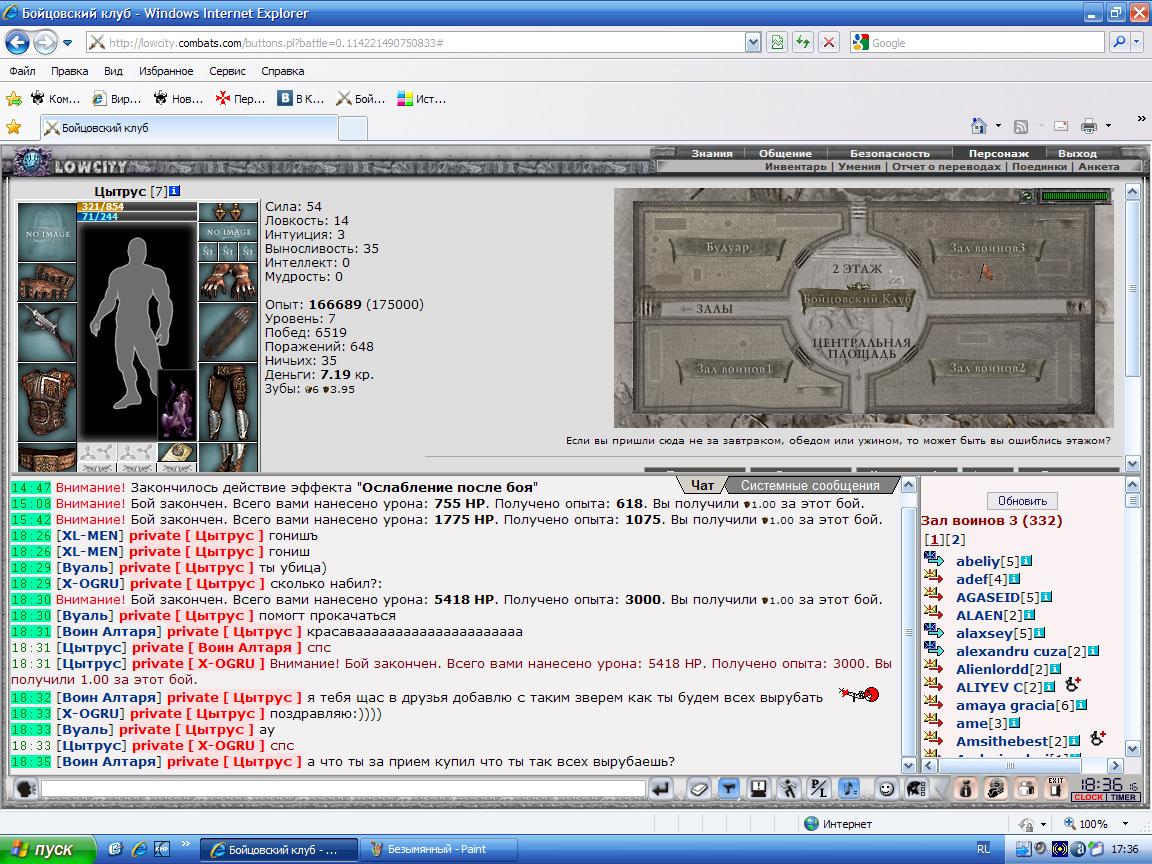Screen dimensions: 1152x864
Task: Click the EXIT door icon
Action: (1056, 788)
